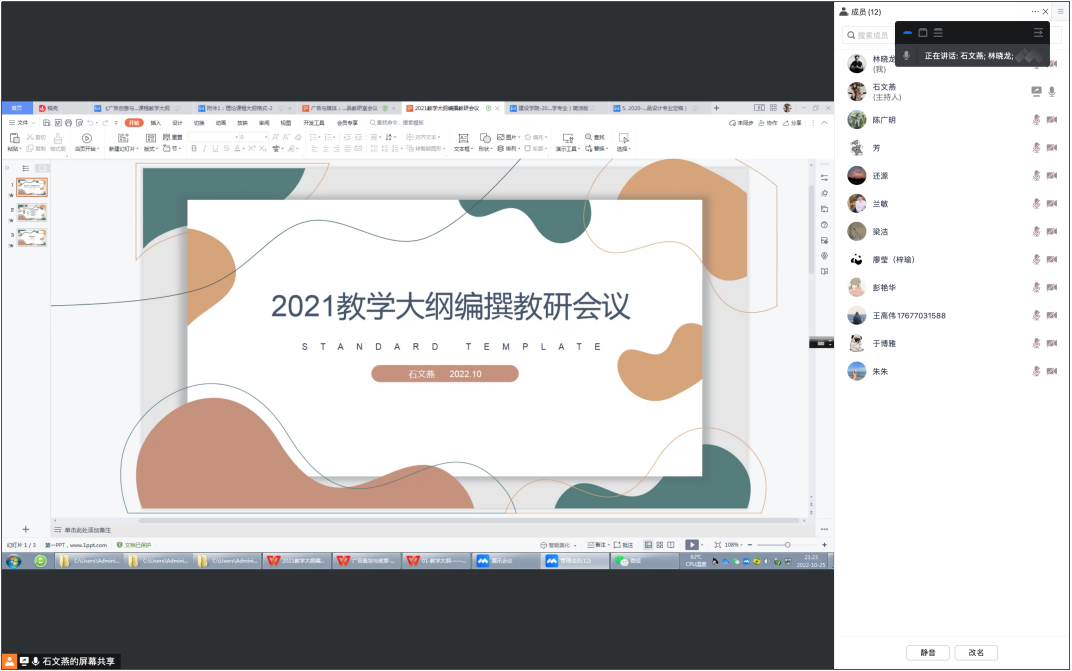Viewport: 1072px width, 671px height.
Task: Click the camera-off icon next to 朱朱
Action: pyautogui.click(x=1052, y=372)
